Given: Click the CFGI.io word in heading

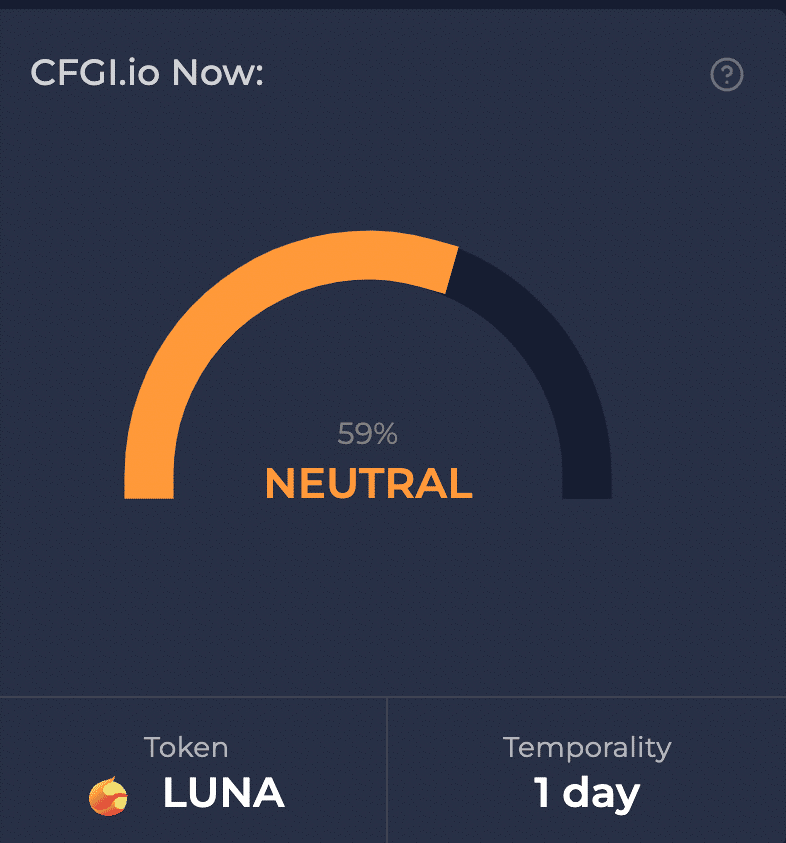Looking at the screenshot, I should (95, 72).
